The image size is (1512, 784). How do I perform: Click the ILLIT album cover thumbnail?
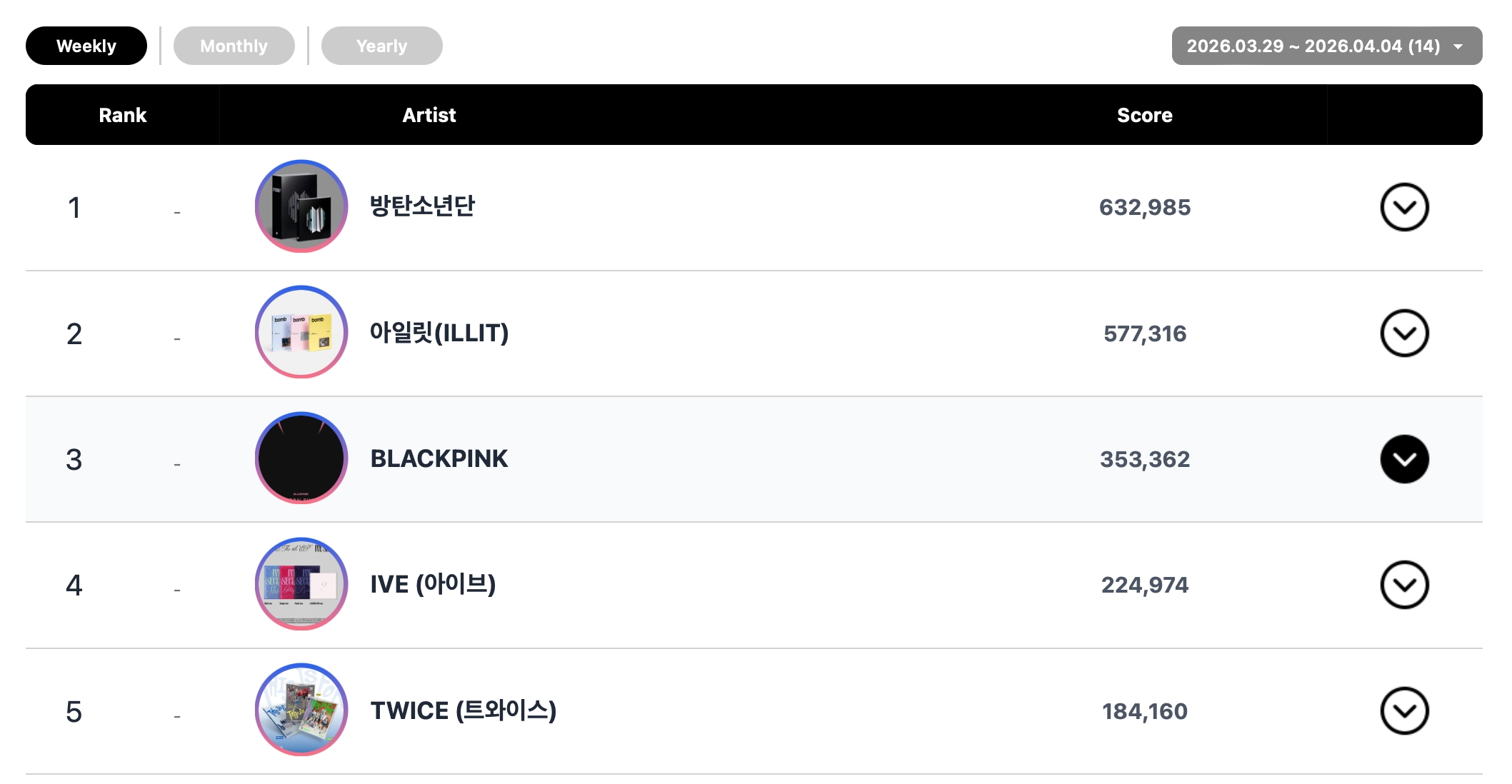(x=301, y=332)
